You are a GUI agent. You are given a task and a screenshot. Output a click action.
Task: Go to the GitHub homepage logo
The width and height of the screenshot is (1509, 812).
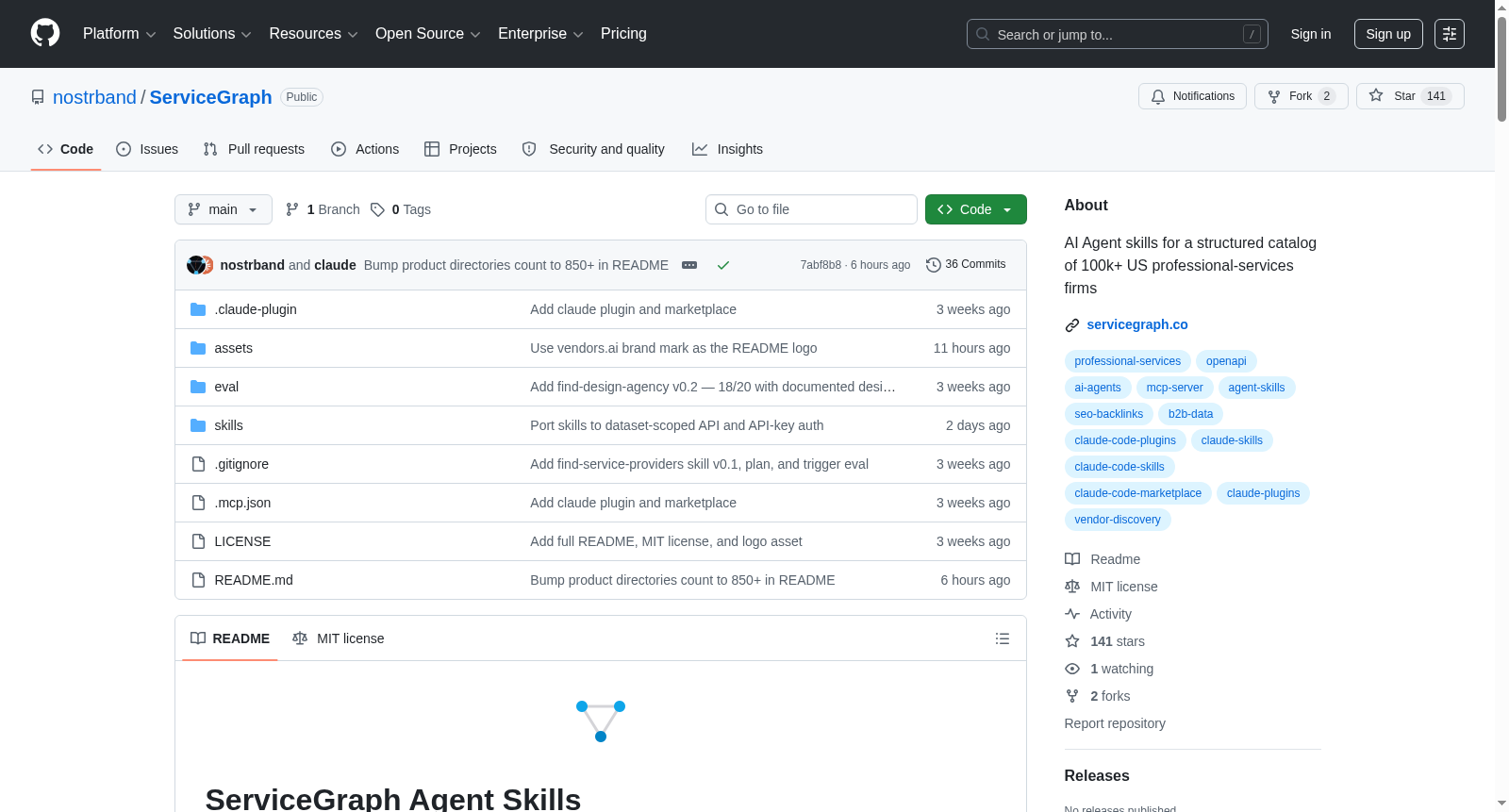tap(45, 33)
